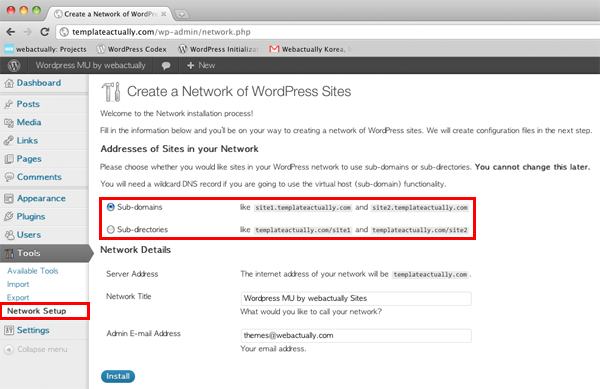Screen dimensions: 600x389
Task: Click the Network Details heading
Action: coord(135,250)
